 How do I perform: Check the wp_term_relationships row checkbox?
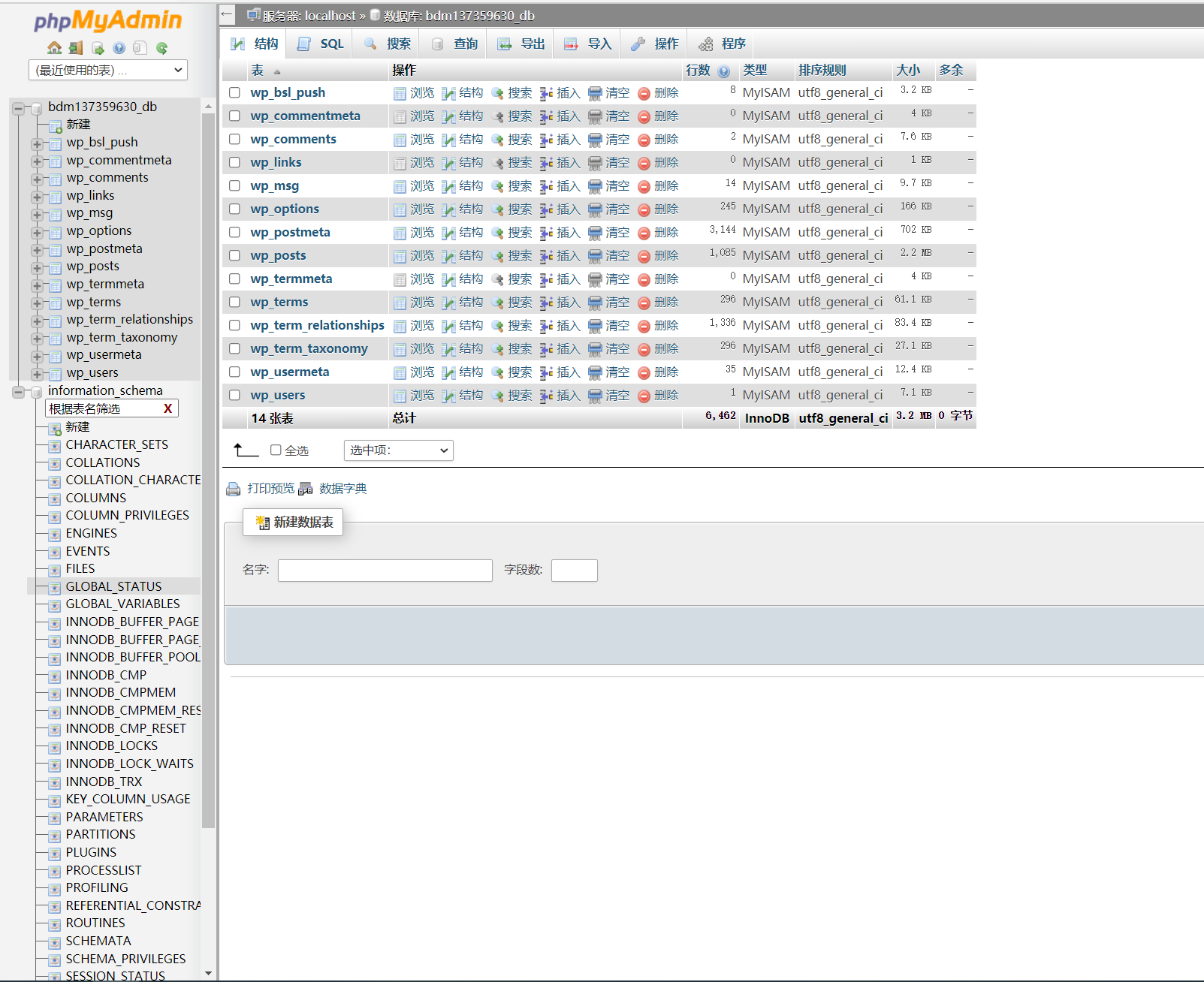click(234, 325)
